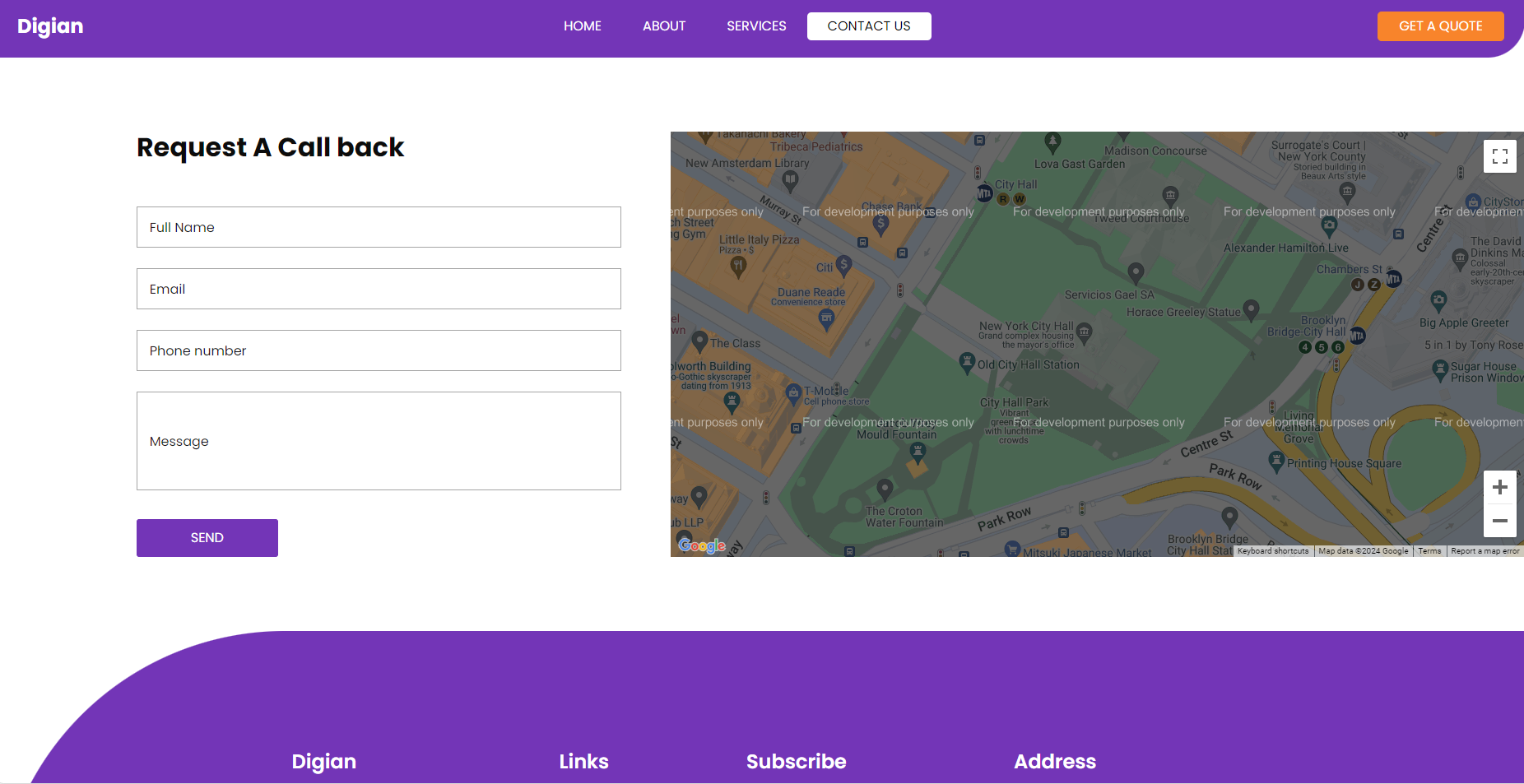Zoom out the map with minus icon

tap(1500, 521)
